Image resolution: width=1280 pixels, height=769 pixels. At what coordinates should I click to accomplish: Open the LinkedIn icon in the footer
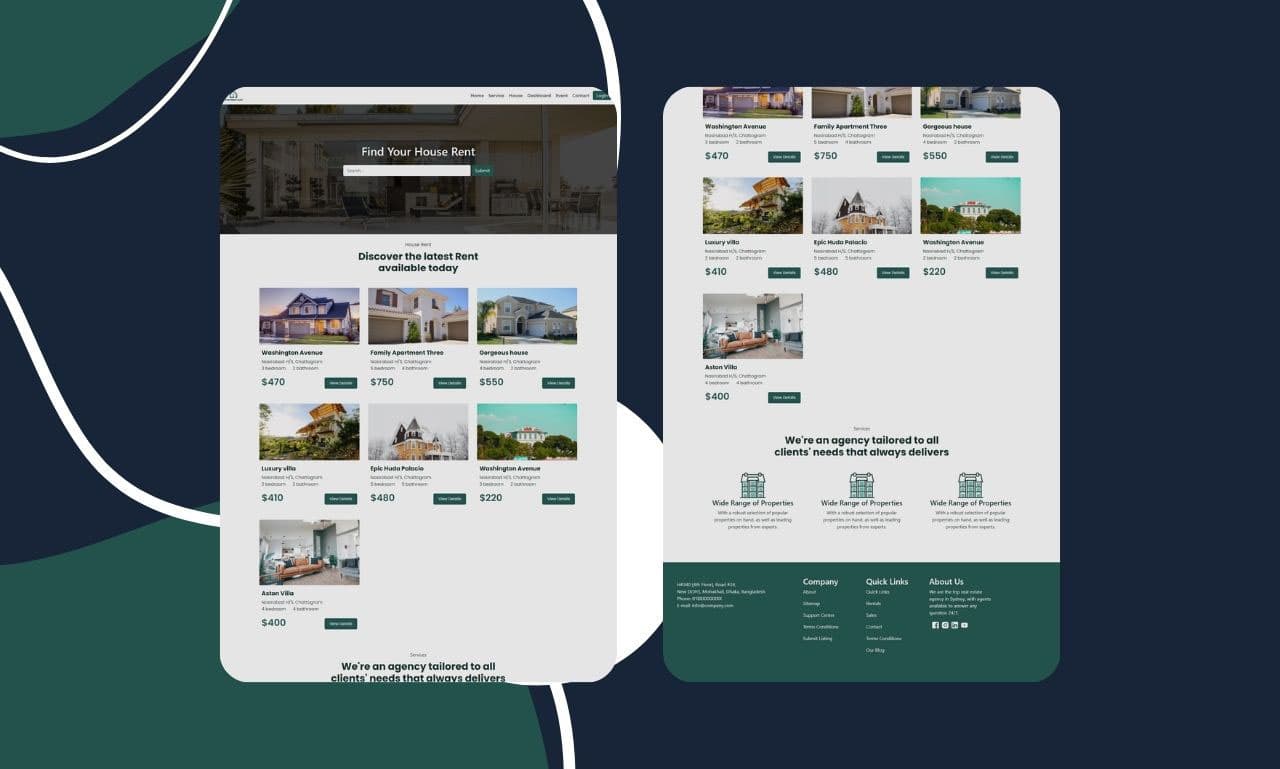(x=954, y=625)
